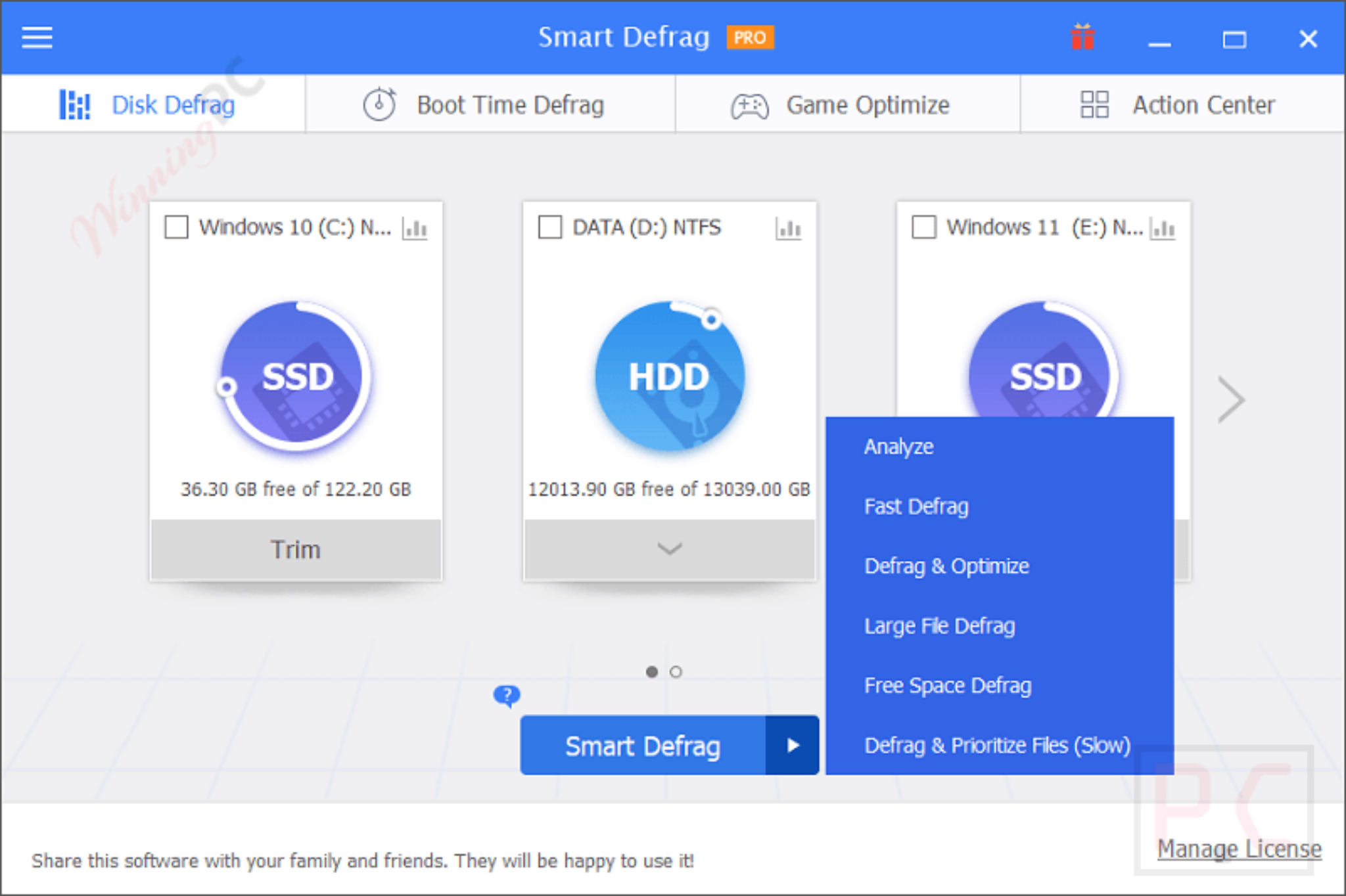Run Trim on the Windows 10 SSD

(296, 549)
